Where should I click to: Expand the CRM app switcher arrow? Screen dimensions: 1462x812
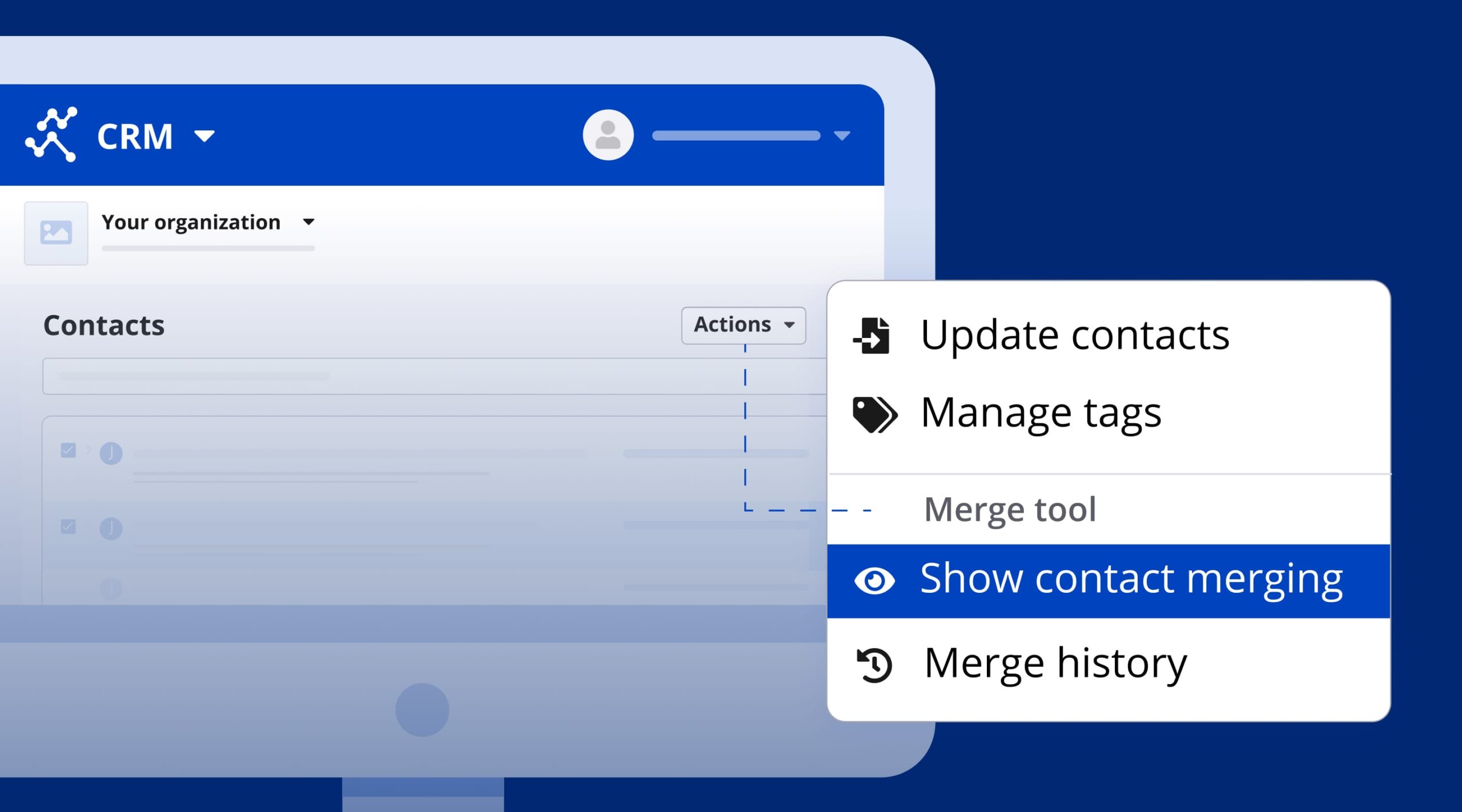click(204, 136)
